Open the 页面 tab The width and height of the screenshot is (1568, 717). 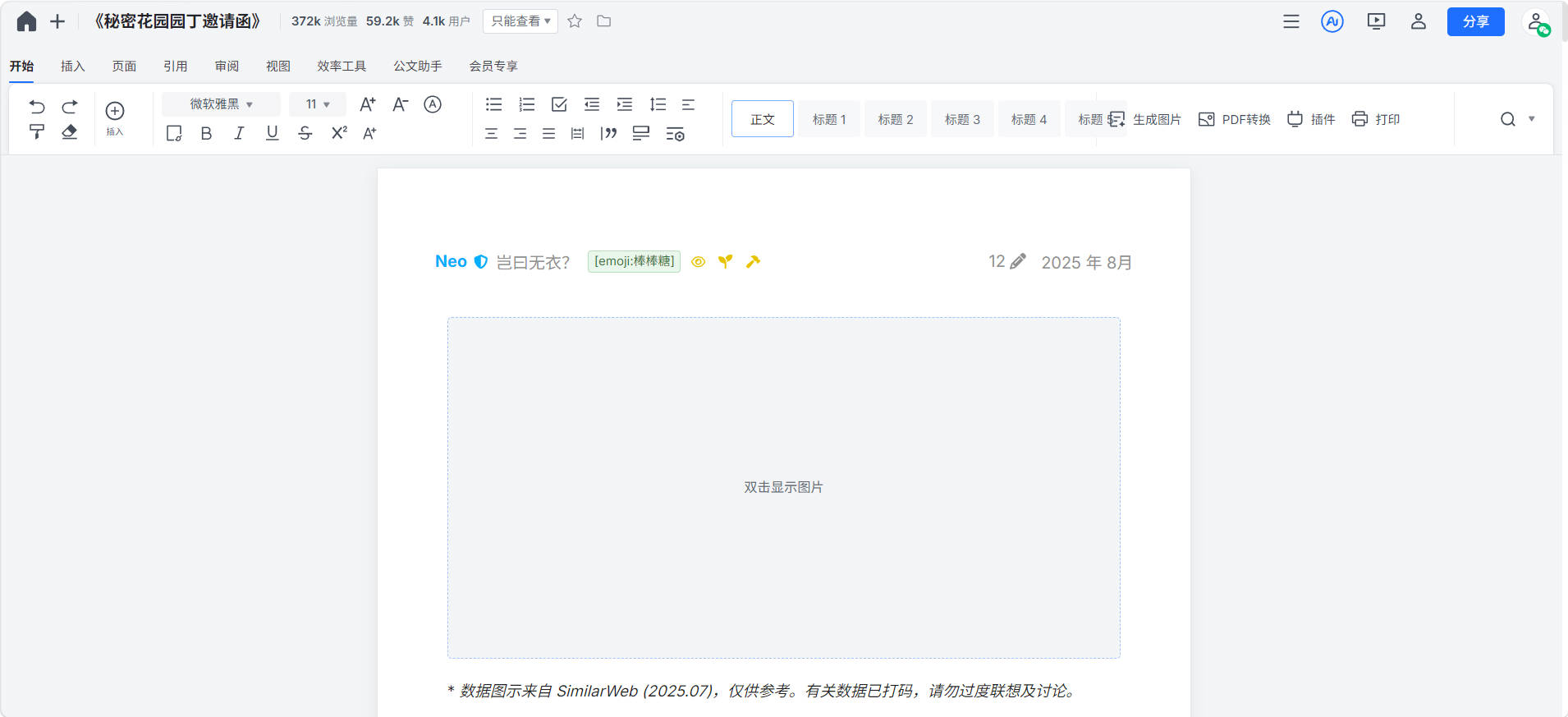click(x=124, y=66)
